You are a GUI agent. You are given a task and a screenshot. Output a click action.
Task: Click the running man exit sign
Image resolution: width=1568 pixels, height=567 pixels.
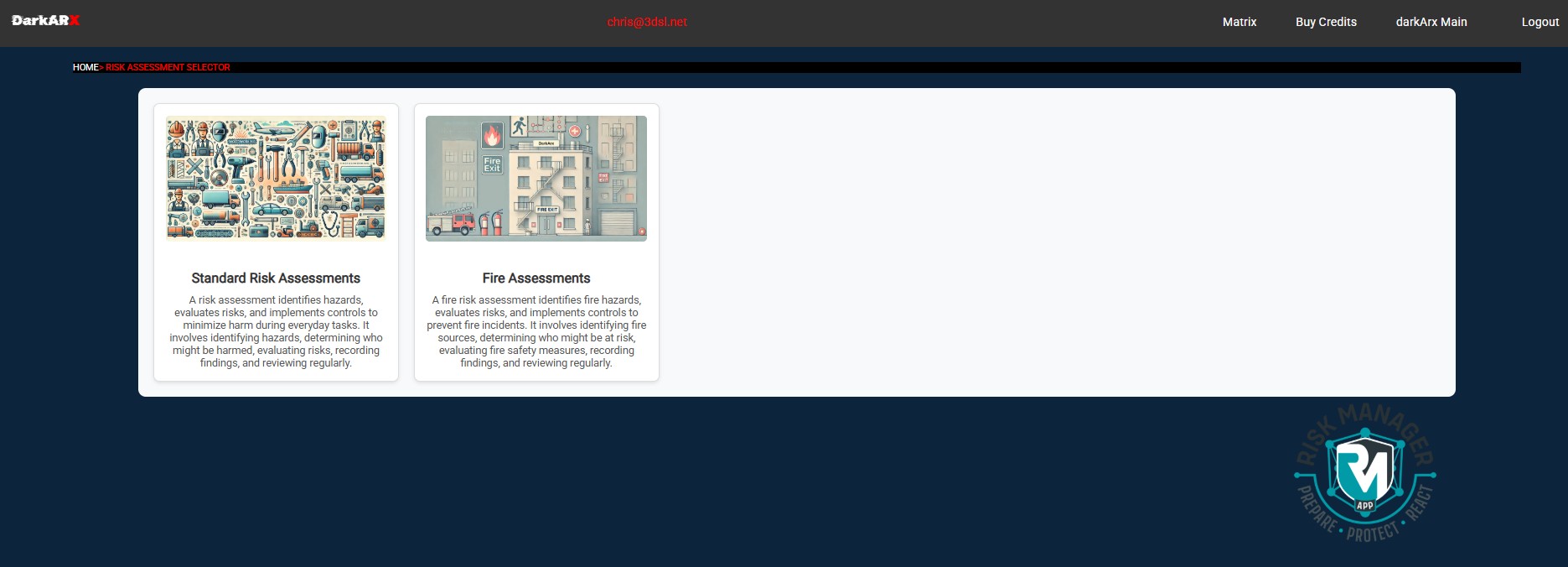coord(519,126)
